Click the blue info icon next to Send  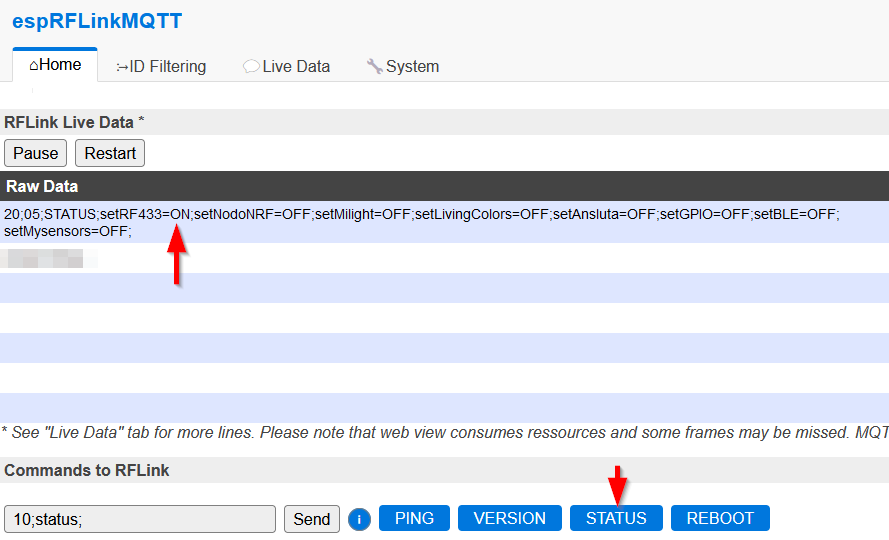[359, 519]
